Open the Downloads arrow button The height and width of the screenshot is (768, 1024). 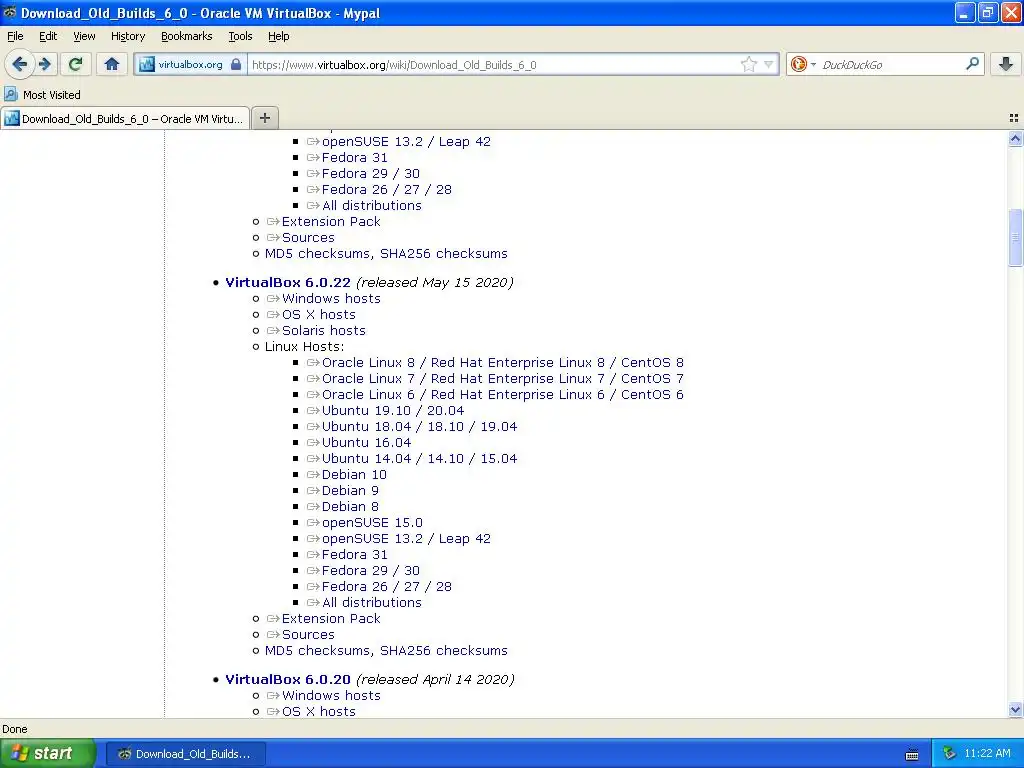point(1006,64)
